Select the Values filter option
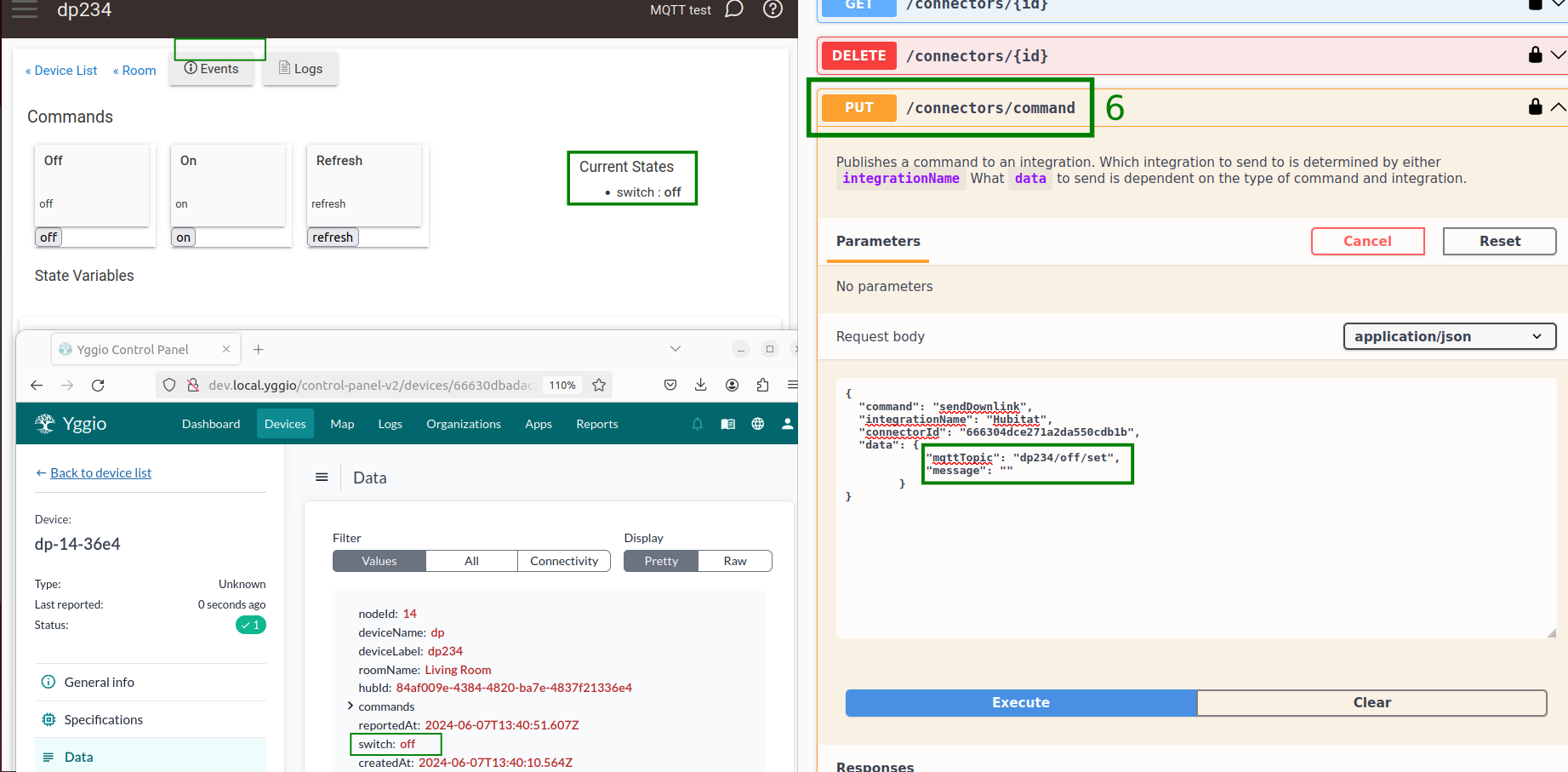 pyautogui.click(x=379, y=561)
